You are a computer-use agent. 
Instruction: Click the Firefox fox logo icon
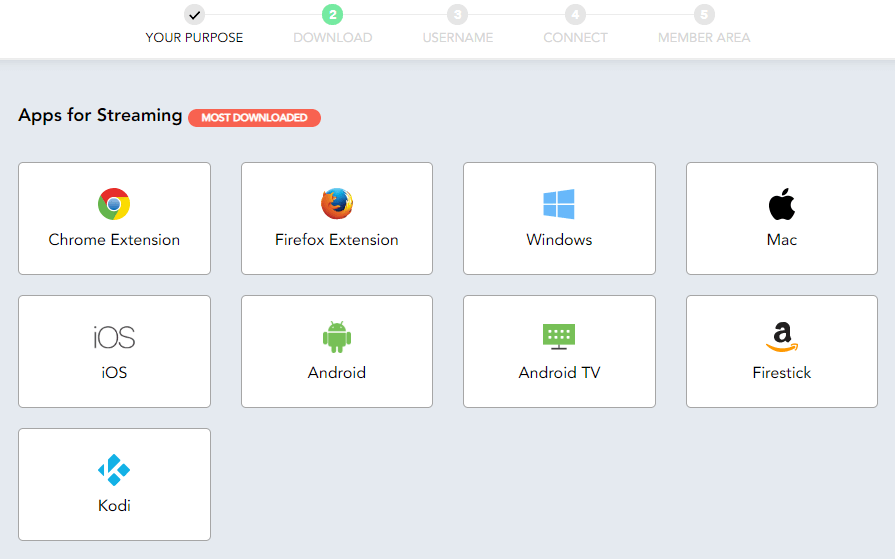click(337, 204)
